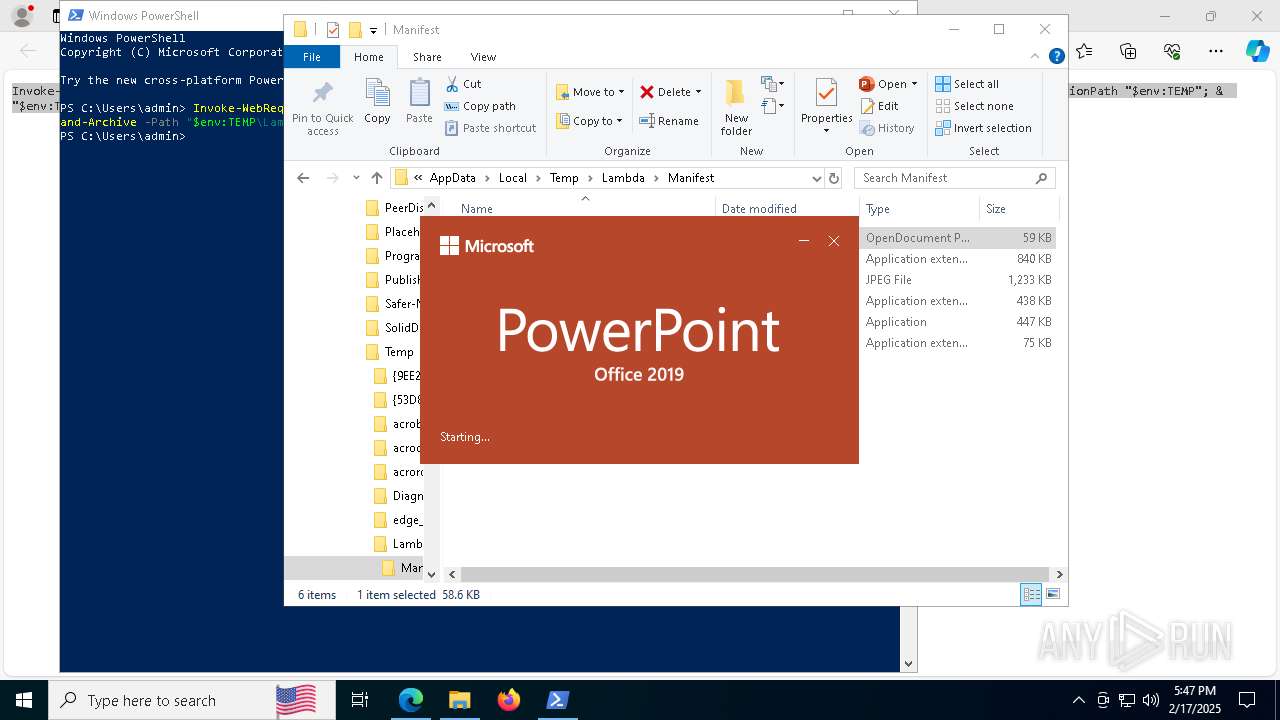Image resolution: width=1280 pixels, height=720 pixels.
Task: Click the Paste shortcut button
Action: (x=490, y=128)
